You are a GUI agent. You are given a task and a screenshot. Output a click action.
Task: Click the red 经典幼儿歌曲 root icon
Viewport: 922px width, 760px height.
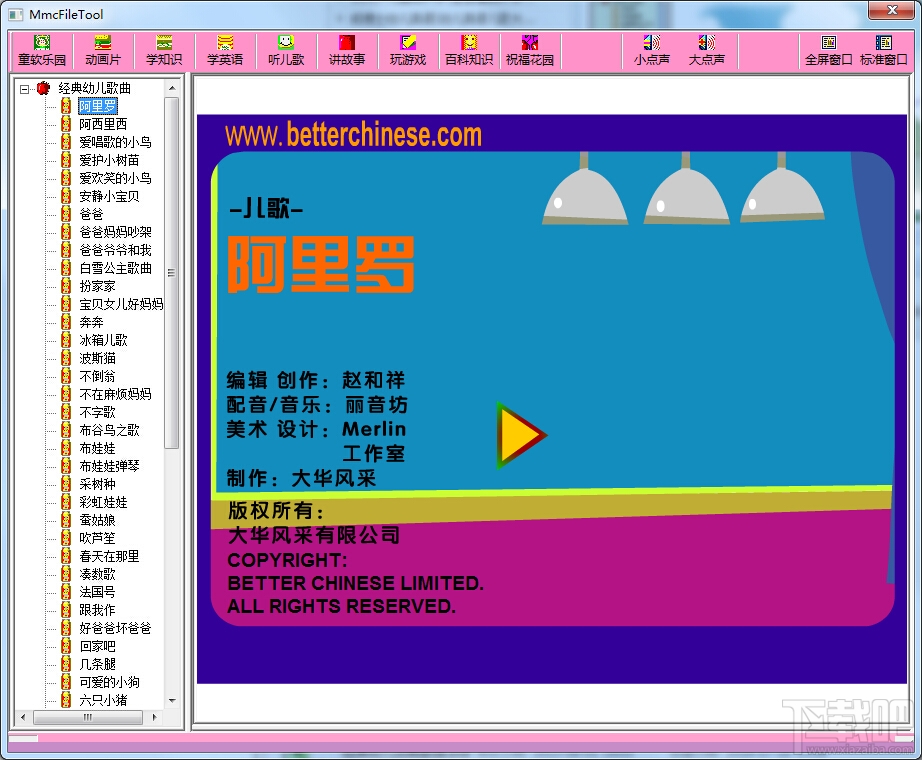(44, 89)
